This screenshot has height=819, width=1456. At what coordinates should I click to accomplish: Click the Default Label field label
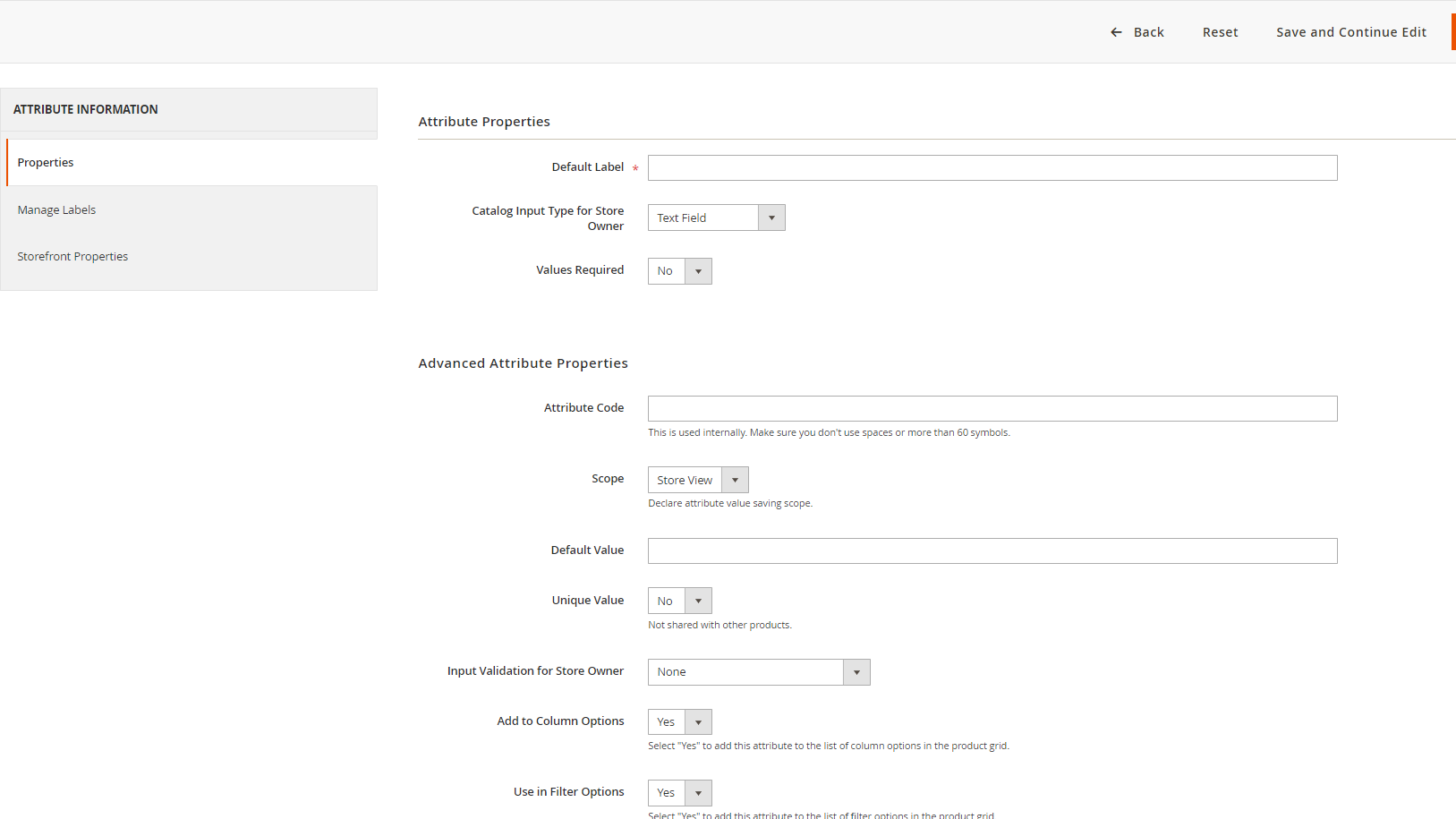coord(587,166)
